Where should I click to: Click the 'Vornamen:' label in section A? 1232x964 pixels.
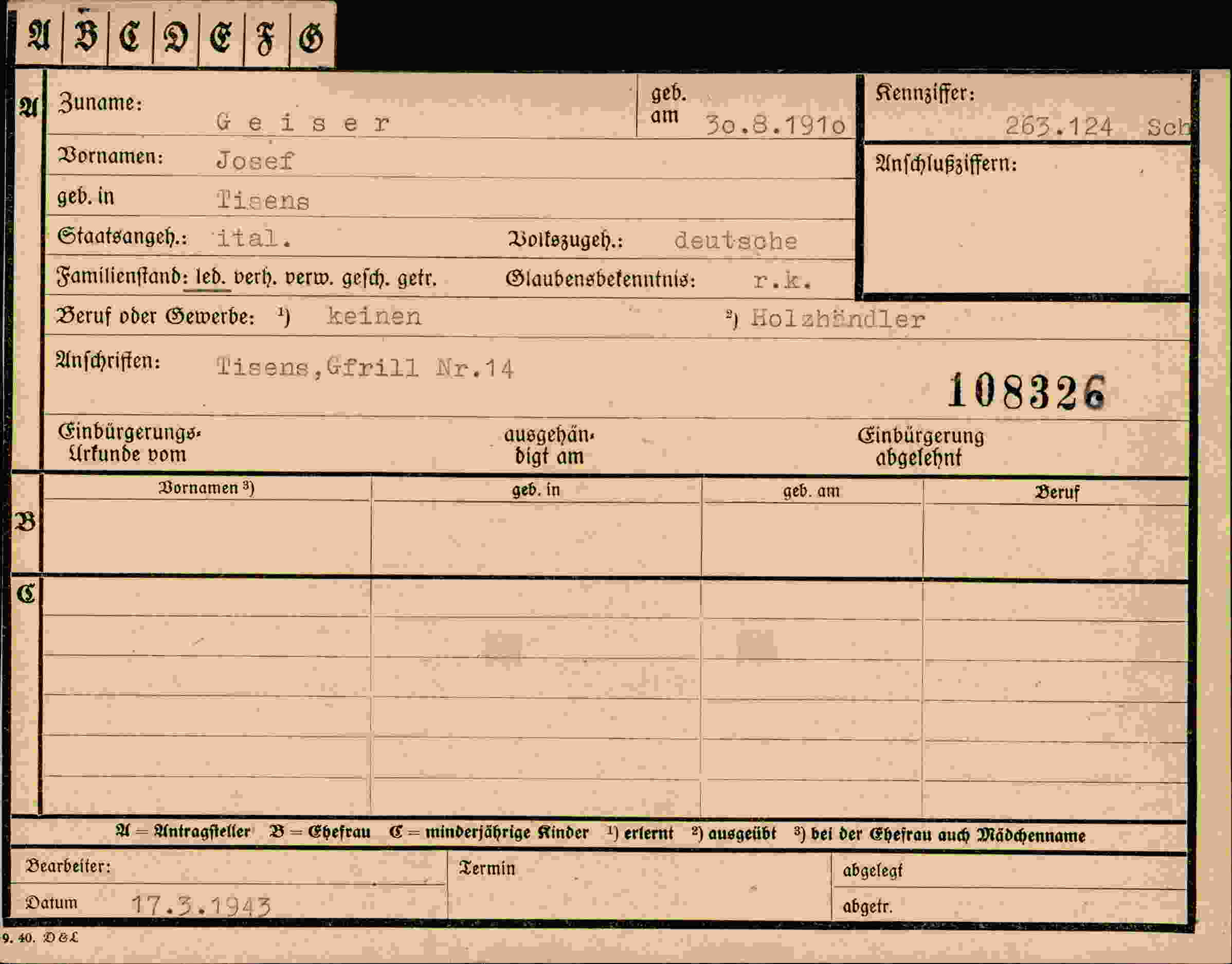pyautogui.click(x=111, y=155)
